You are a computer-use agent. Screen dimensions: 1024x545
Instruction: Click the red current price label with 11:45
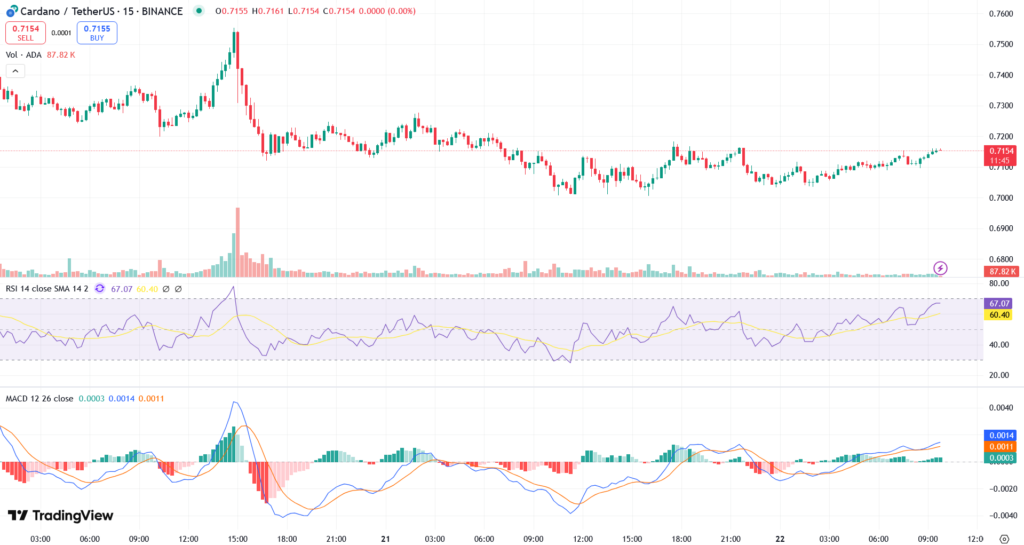1000,155
